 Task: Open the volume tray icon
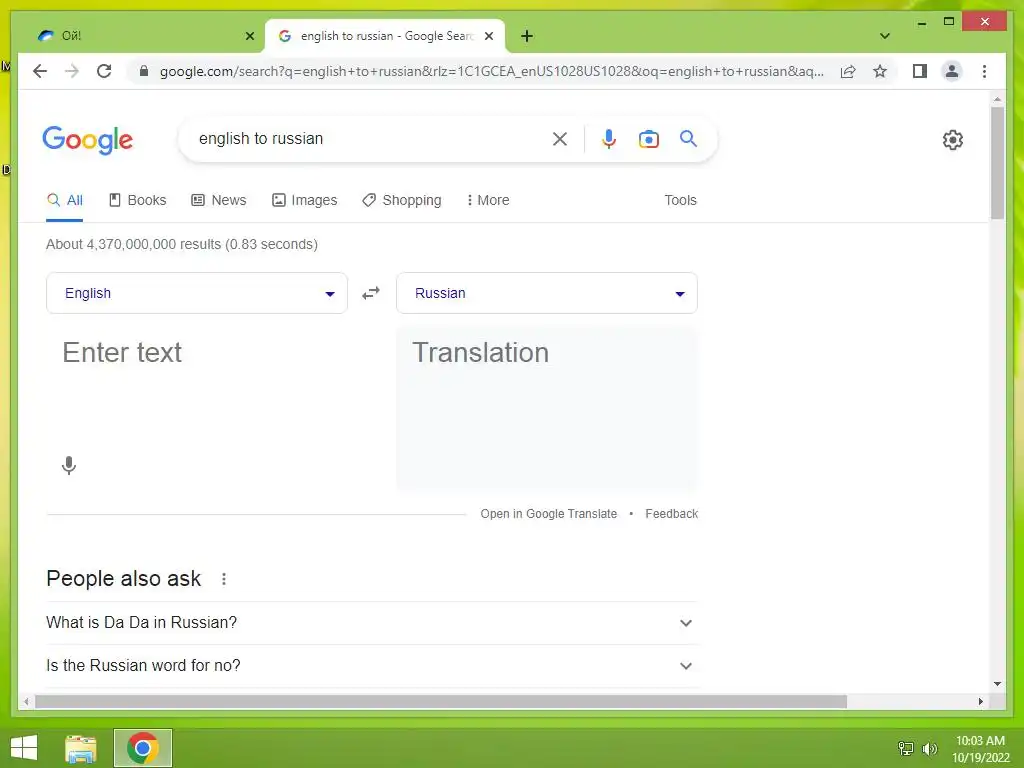click(930, 748)
